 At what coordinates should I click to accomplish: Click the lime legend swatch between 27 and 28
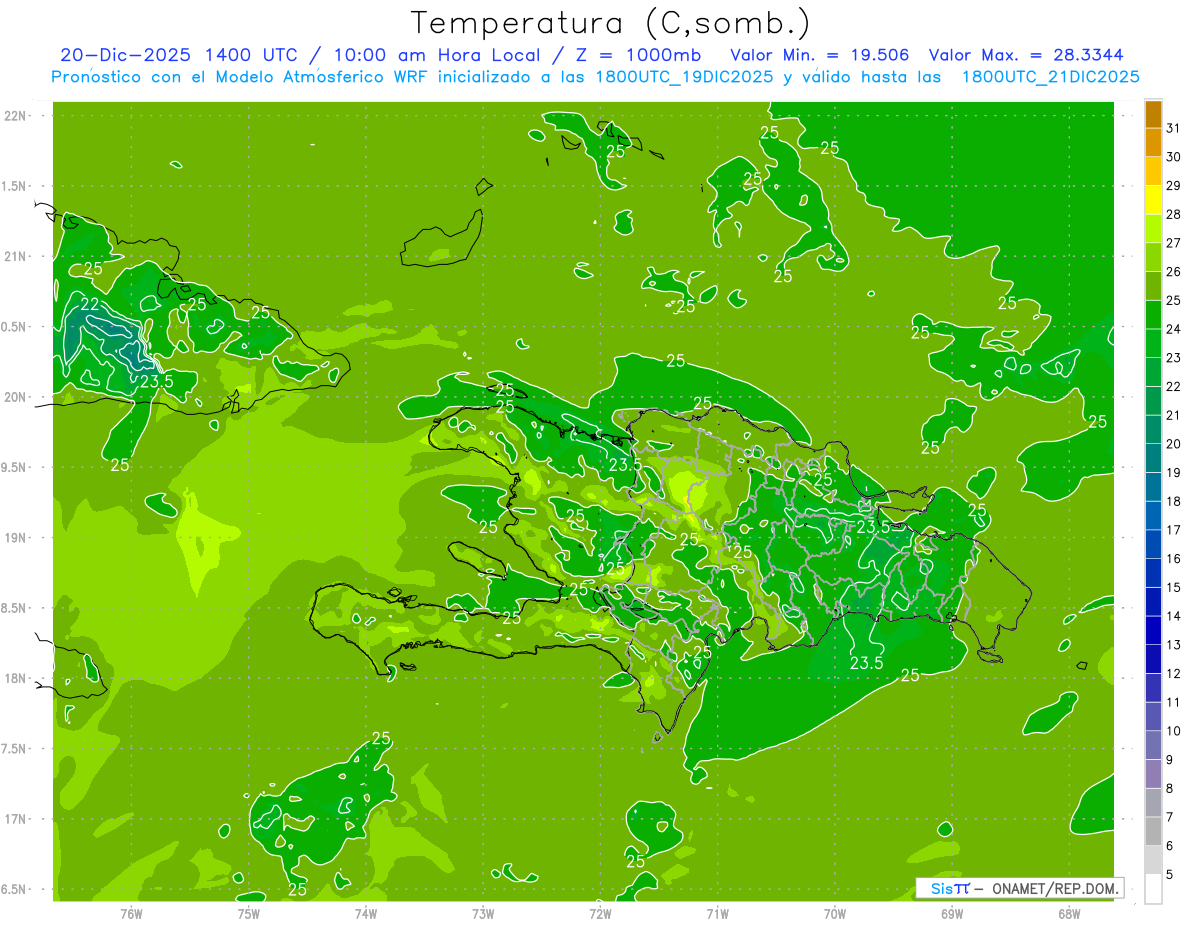click(x=1153, y=229)
